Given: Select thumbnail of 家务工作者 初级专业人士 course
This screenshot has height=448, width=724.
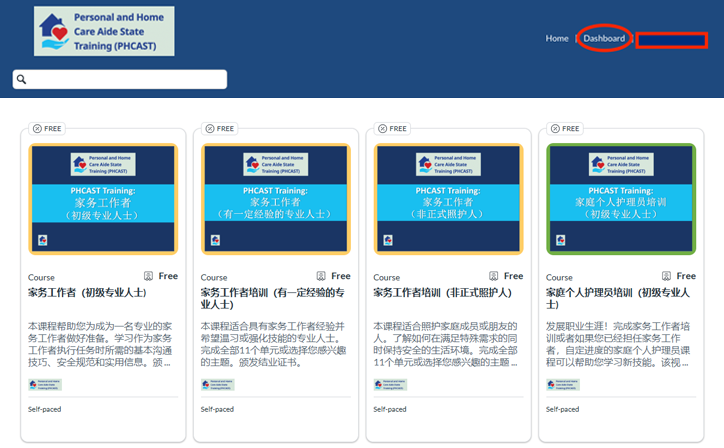Looking at the screenshot, I should point(104,199).
